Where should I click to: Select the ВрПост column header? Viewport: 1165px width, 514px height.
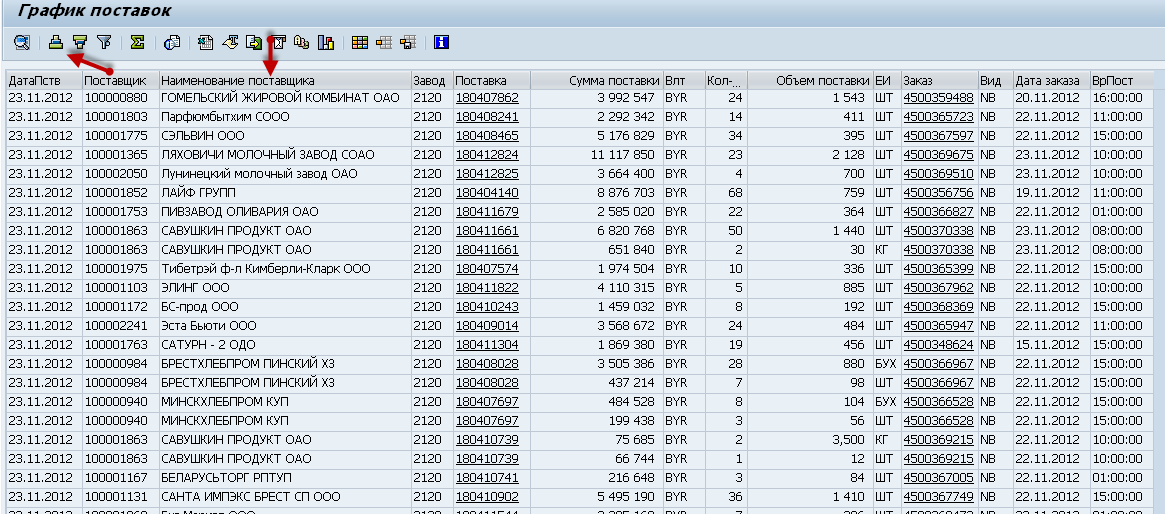coord(1122,80)
